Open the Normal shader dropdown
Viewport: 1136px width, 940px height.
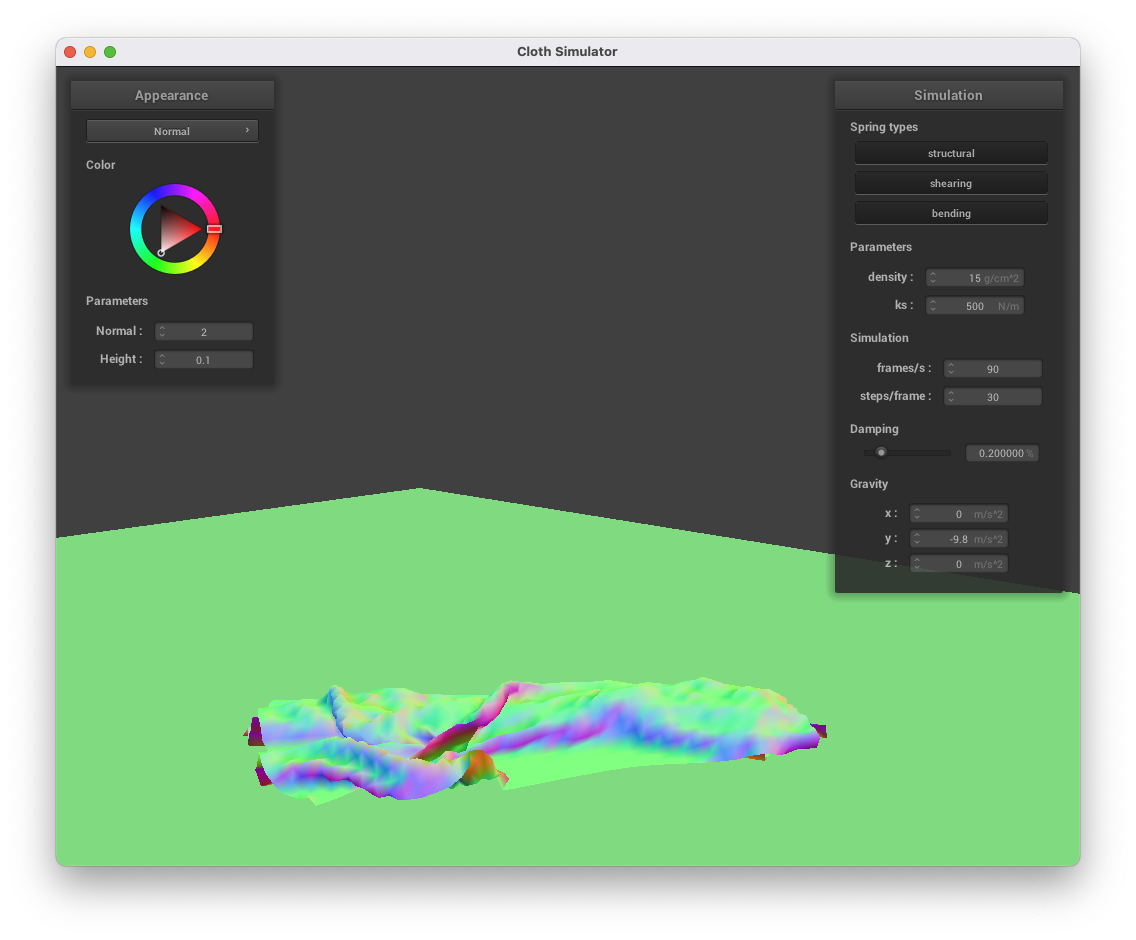pyautogui.click(x=172, y=131)
